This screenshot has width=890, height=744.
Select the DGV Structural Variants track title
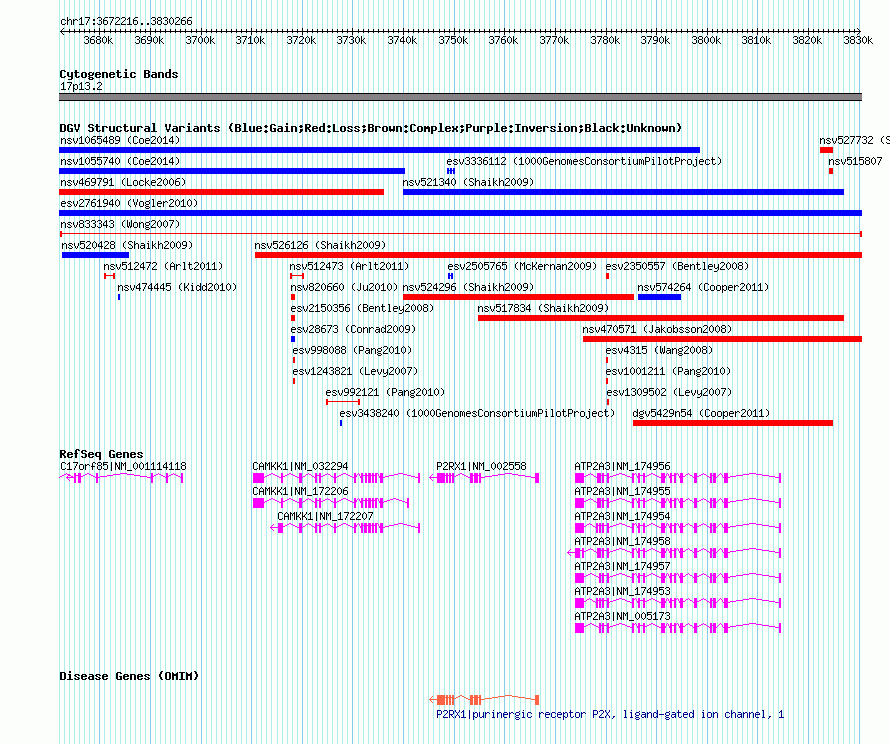(371, 128)
